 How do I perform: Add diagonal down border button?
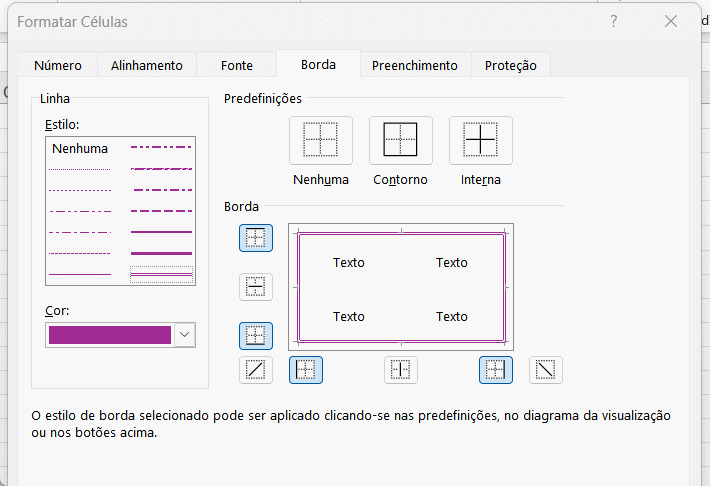(545, 370)
